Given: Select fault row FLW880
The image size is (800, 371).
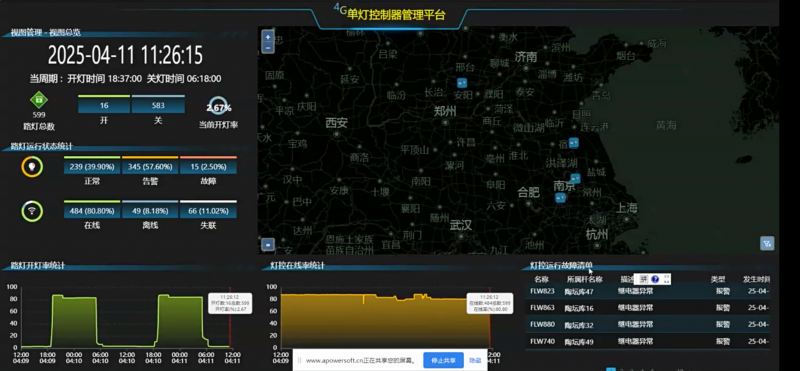Looking at the screenshot, I should click(647, 324).
